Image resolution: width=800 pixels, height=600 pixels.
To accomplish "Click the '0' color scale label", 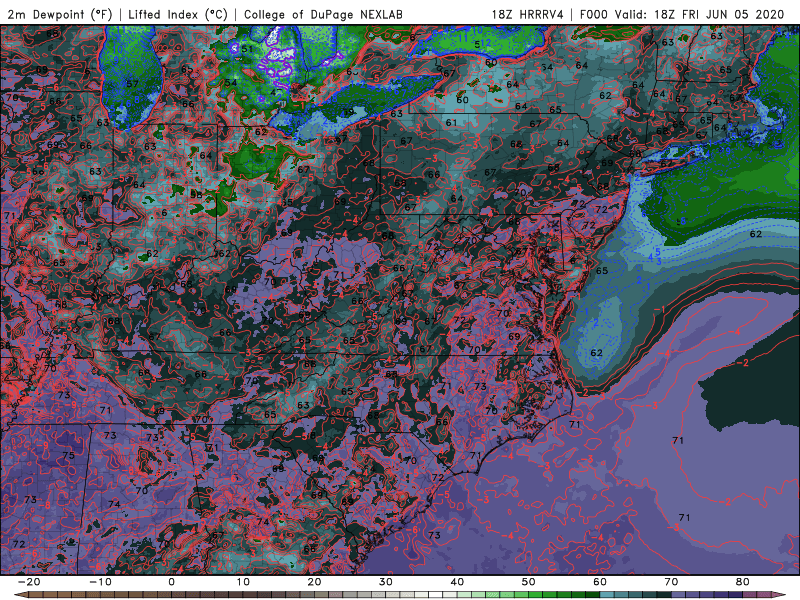I will coord(171,582).
